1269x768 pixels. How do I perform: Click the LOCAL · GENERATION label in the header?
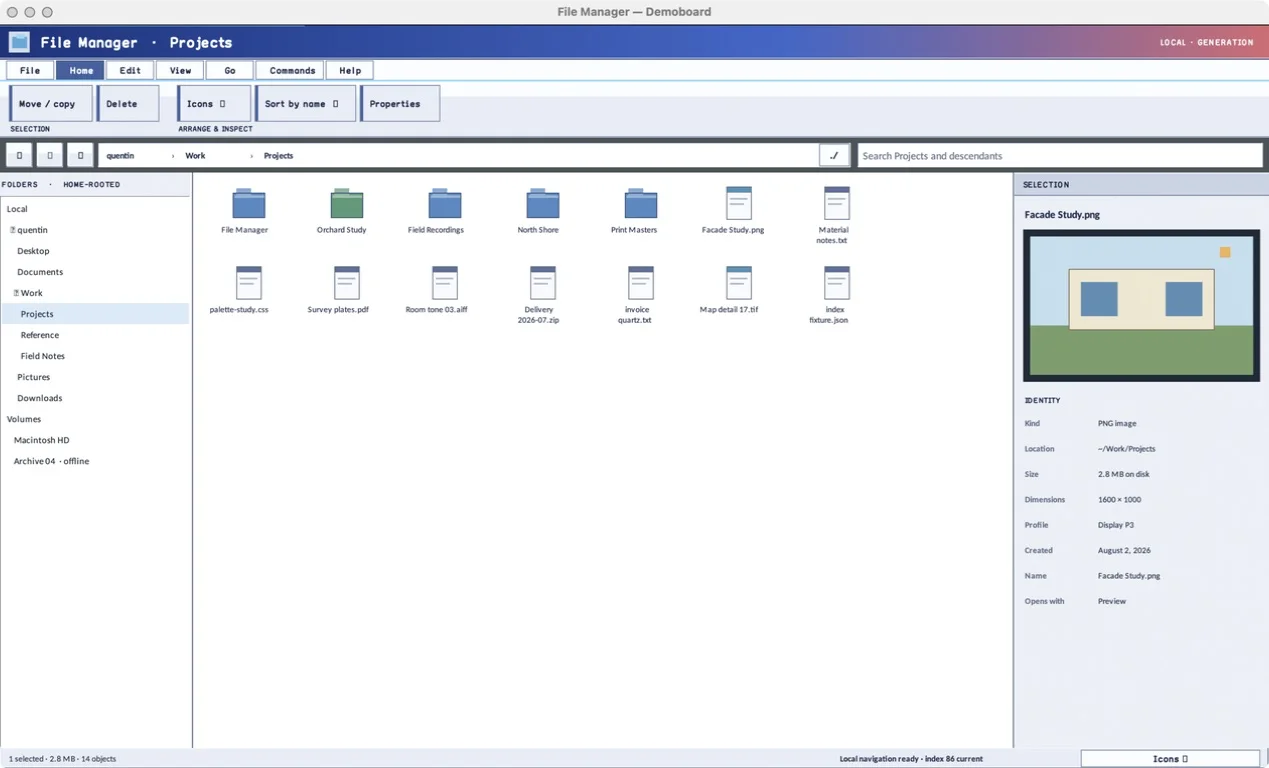click(1206, 42)
